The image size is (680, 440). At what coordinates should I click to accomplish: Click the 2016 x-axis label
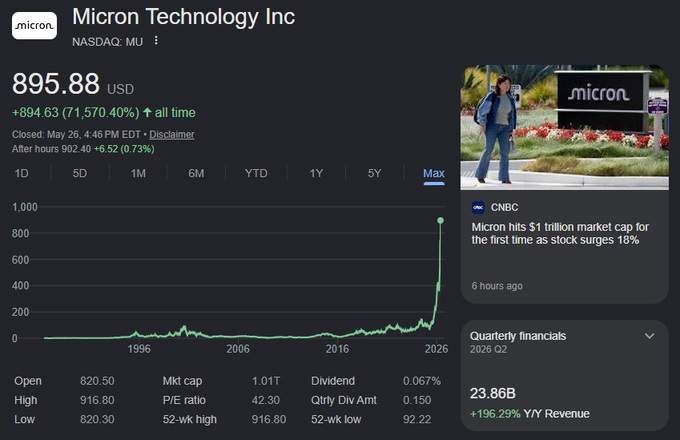pyautogui.click(x=337, y=349)
